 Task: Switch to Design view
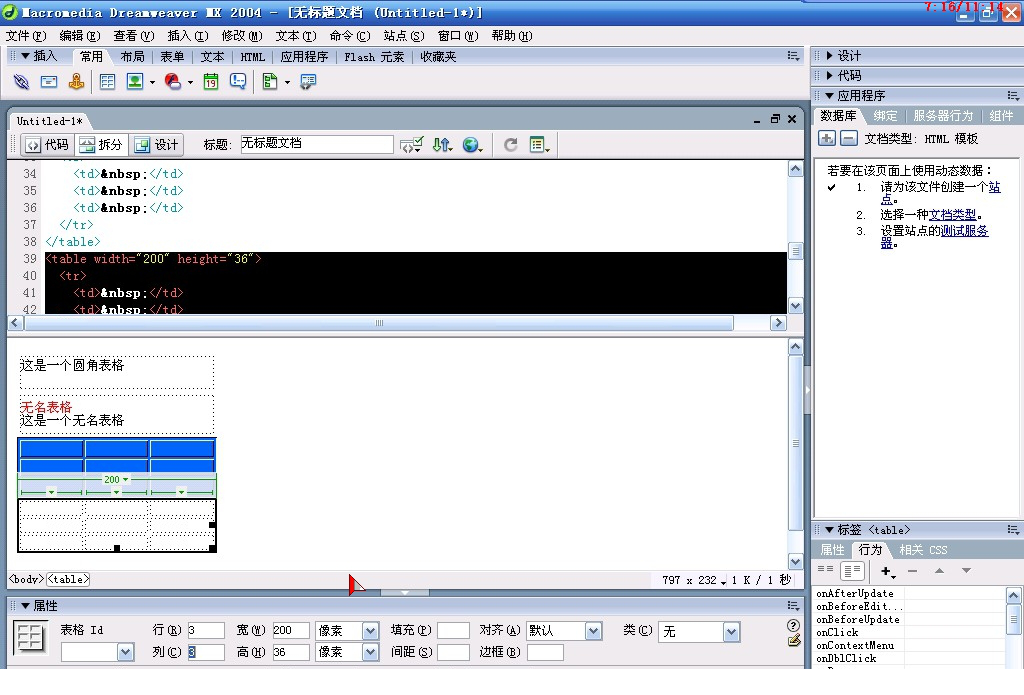click(x=156, y=145)
